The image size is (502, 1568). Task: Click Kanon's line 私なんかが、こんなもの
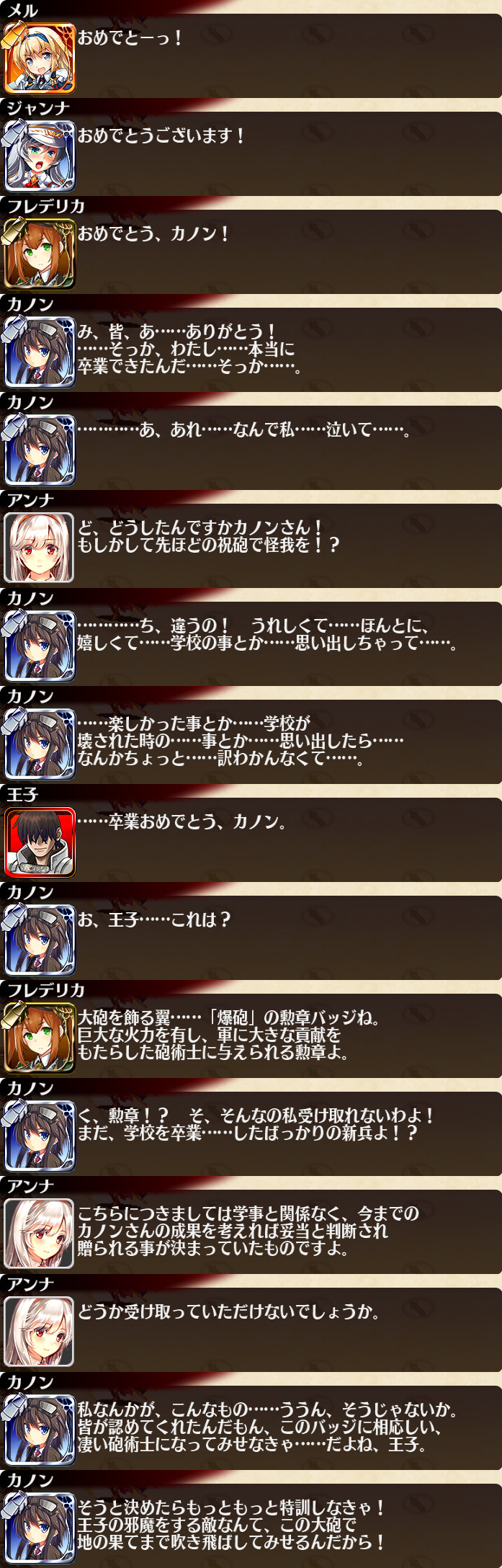pos(267,1427)
